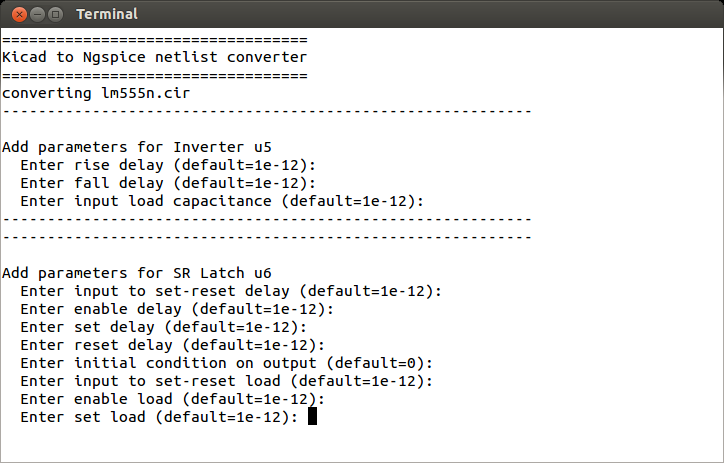Click the 'Enter reset delay' prompt line

(173, 345)
